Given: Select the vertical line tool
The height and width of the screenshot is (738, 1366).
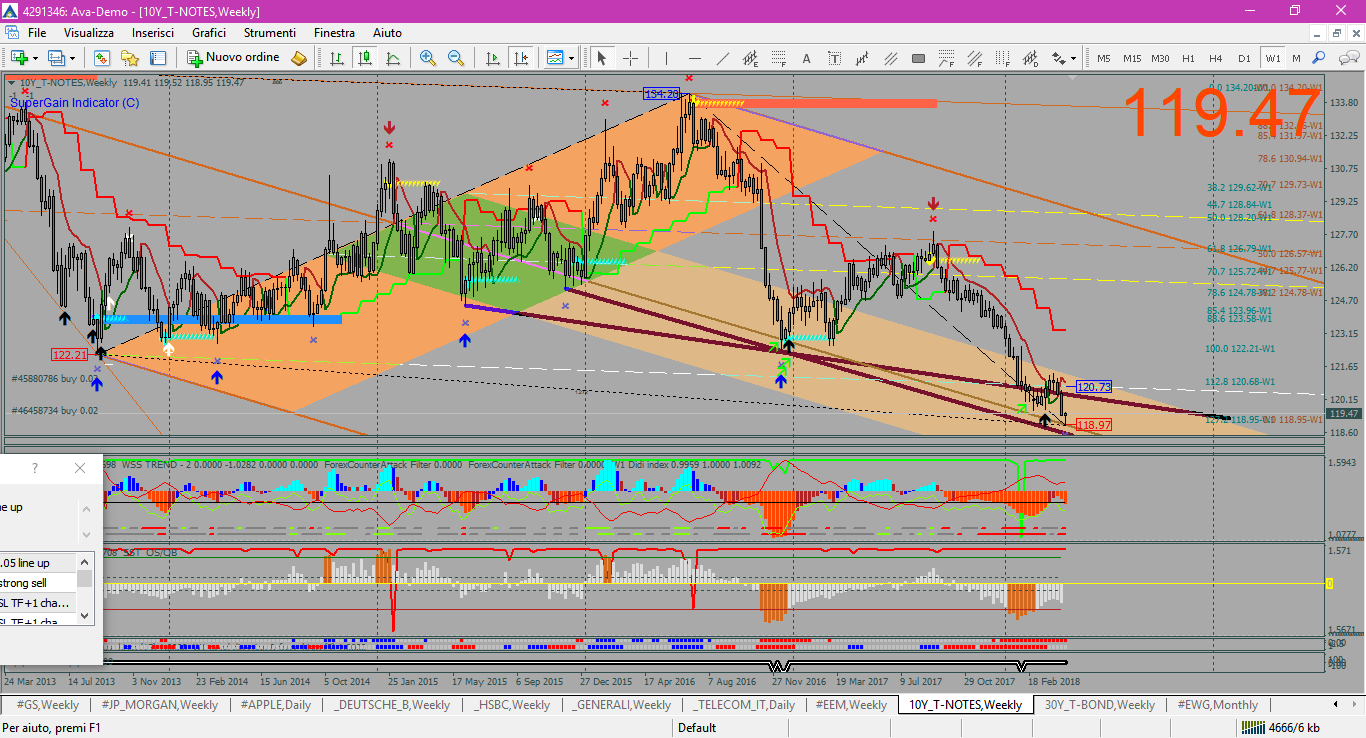Looking at the screenshot, I should (666, 58).
